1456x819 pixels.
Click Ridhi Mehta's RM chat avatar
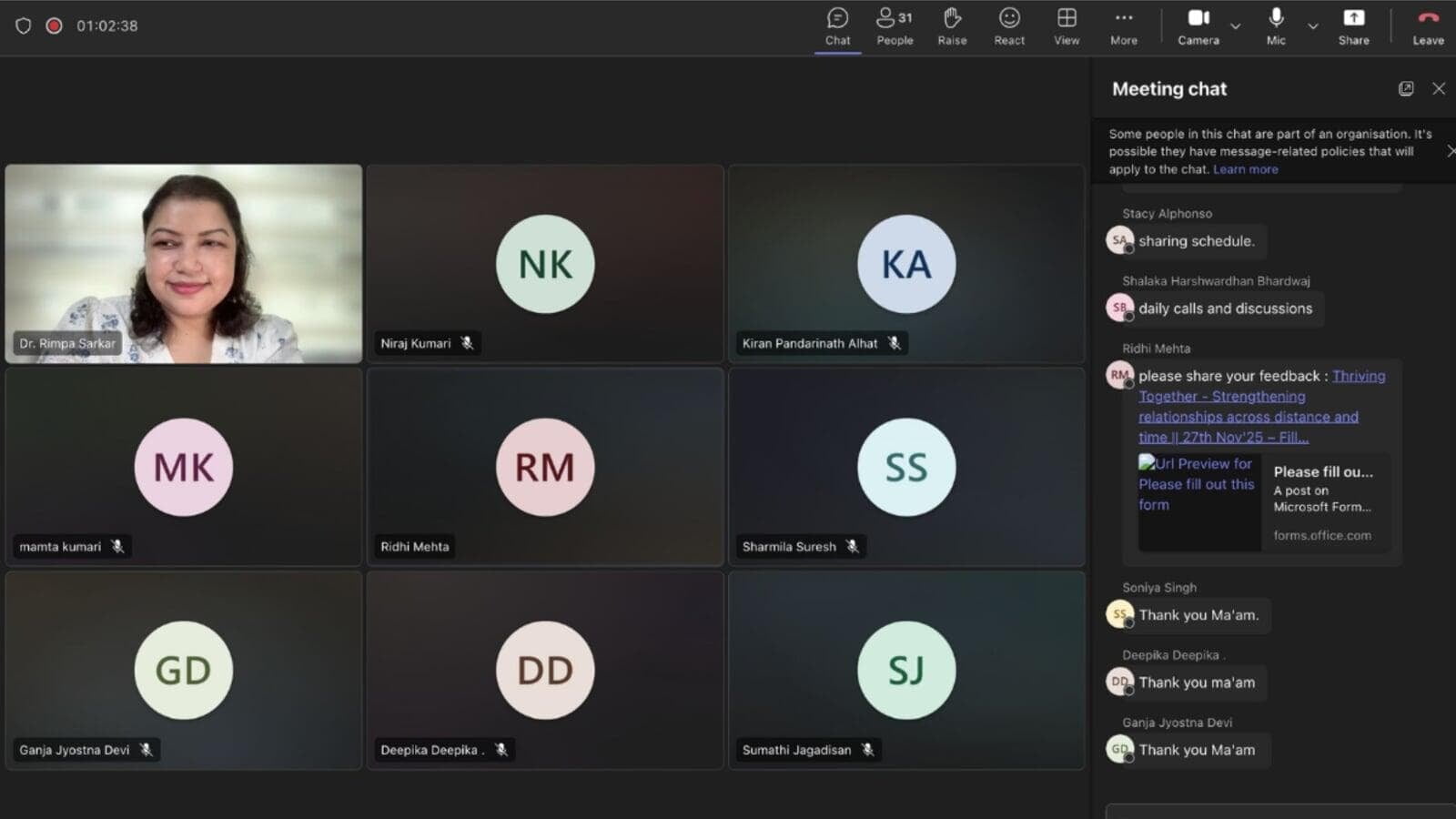[x=1119, y=375]
